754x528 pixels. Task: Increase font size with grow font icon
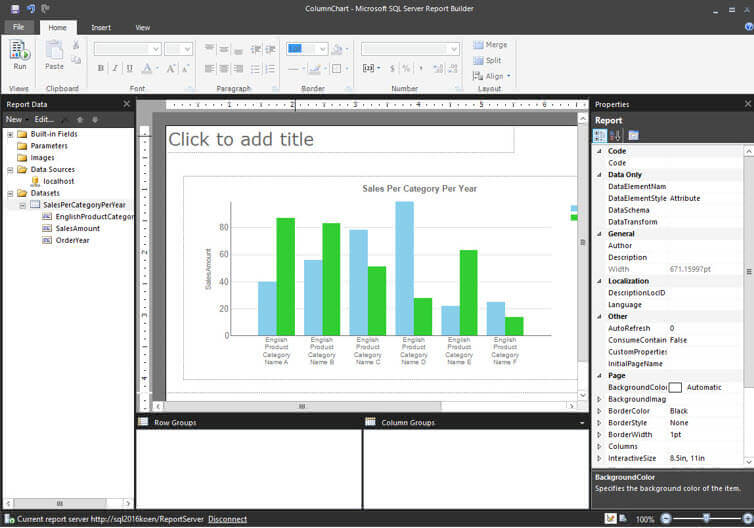click(171, 68)
